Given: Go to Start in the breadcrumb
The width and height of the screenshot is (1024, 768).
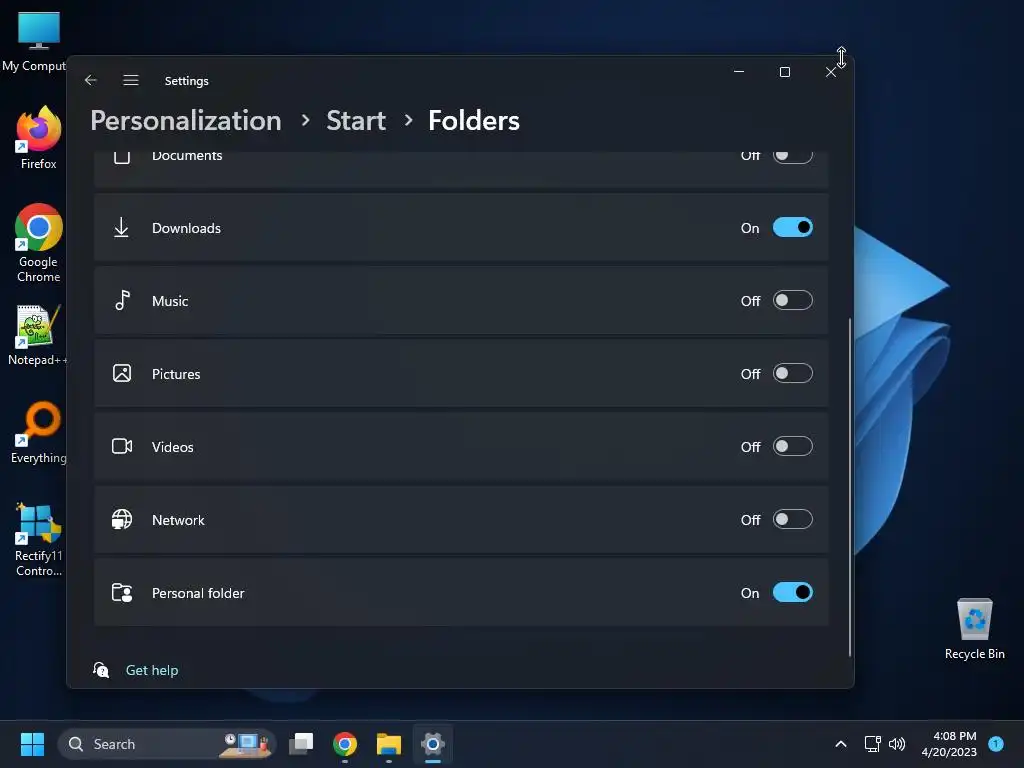Looking at the screenshot, I should pyautogui.click(x=356, y=121).
